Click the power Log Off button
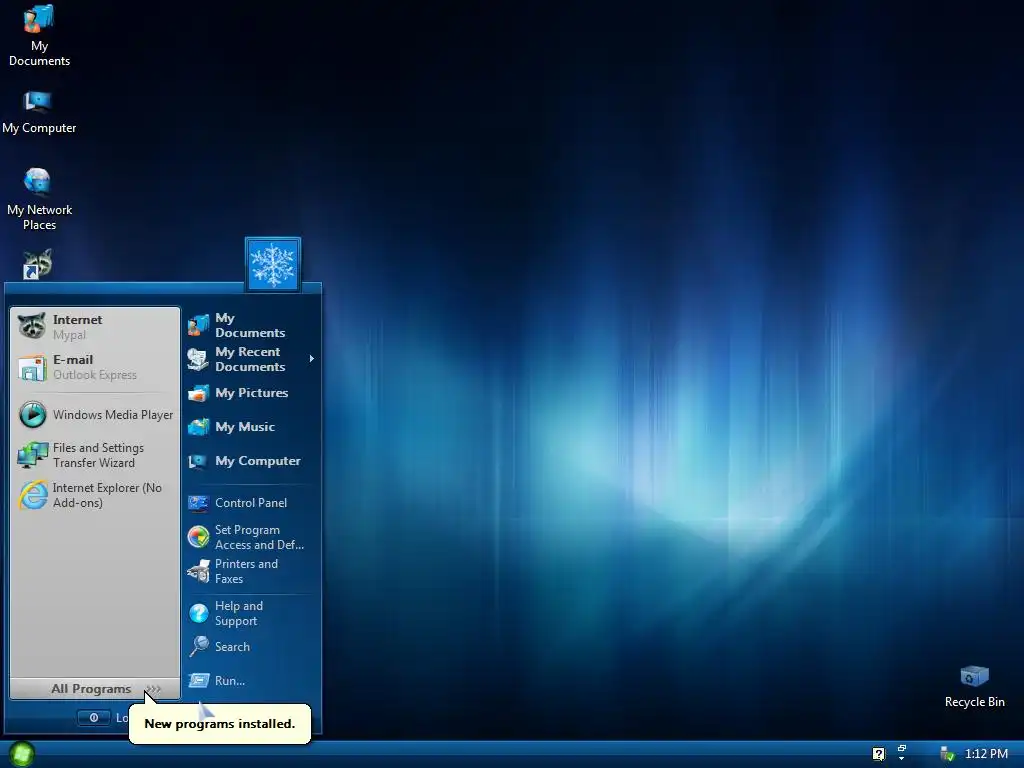The height and width of the screenshot is (768, 1024). 94,718
